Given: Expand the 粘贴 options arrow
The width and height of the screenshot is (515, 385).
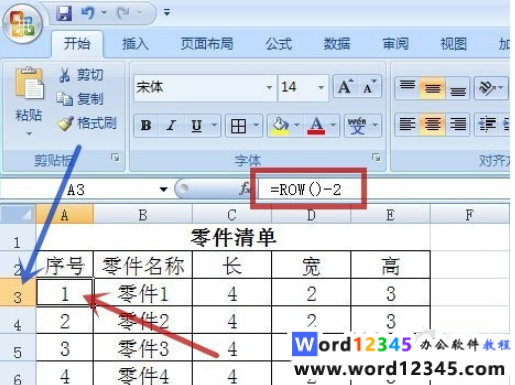Looking at the screenshot, I should tap(29, 134).
